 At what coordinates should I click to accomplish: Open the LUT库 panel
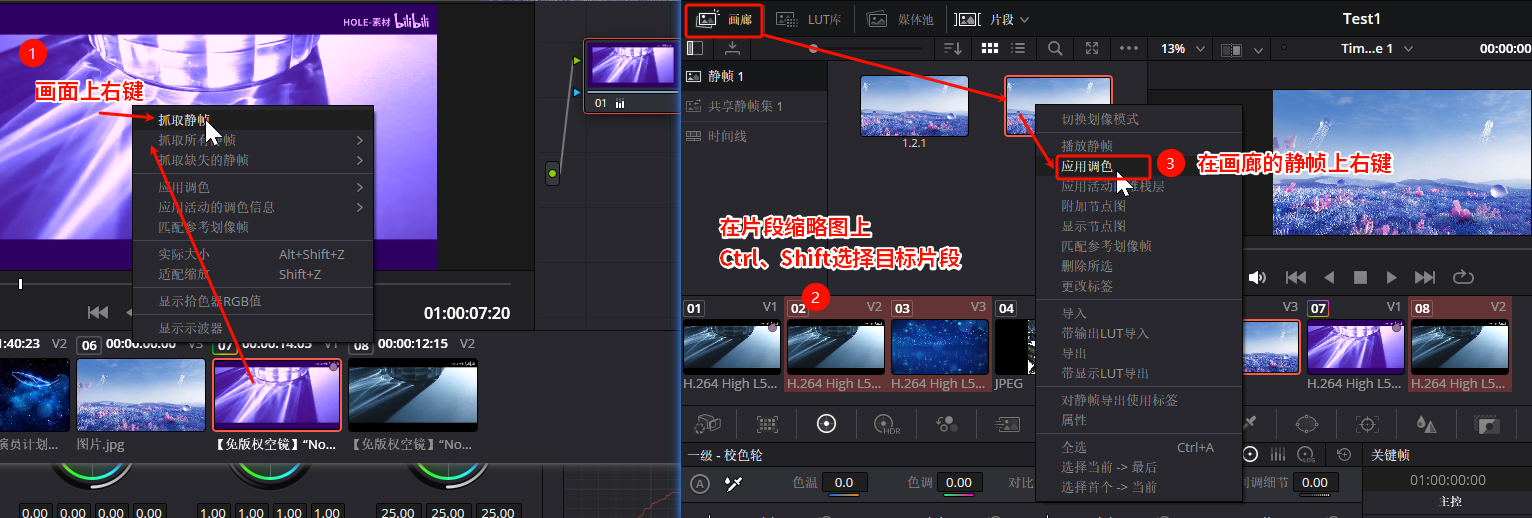point(809,19)
